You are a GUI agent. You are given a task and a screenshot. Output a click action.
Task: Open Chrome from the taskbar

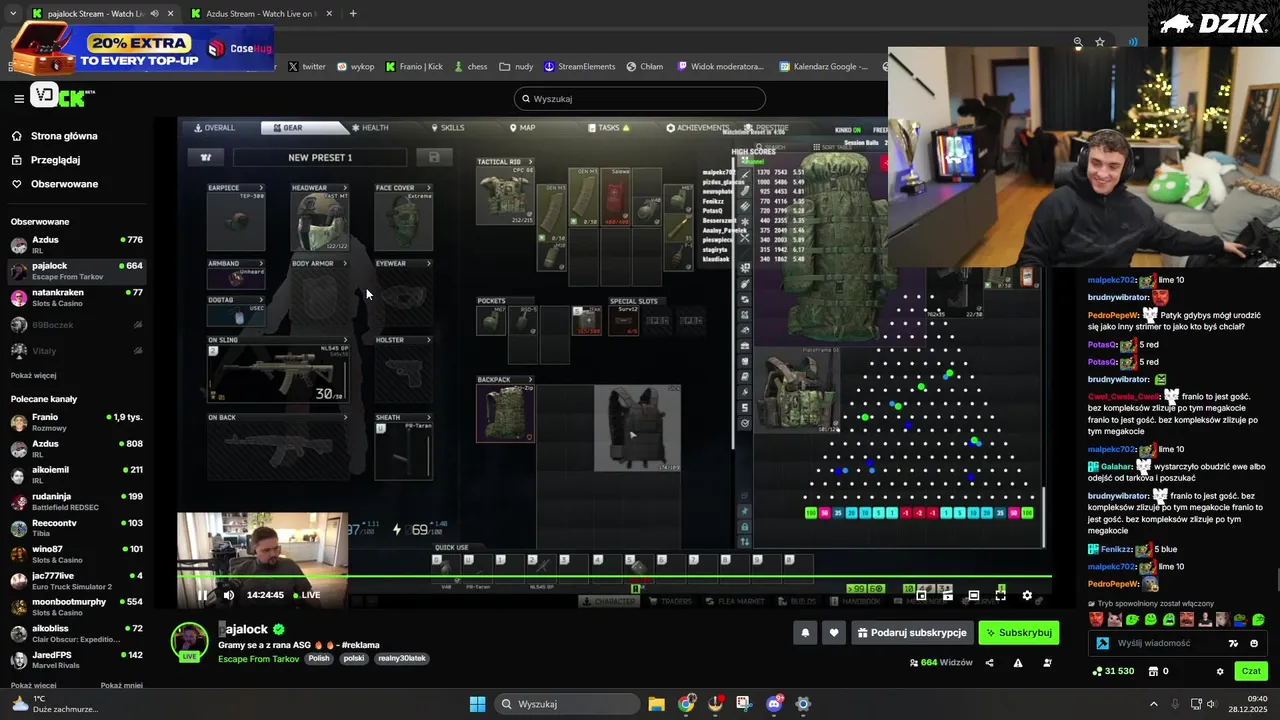coord(686,704)
